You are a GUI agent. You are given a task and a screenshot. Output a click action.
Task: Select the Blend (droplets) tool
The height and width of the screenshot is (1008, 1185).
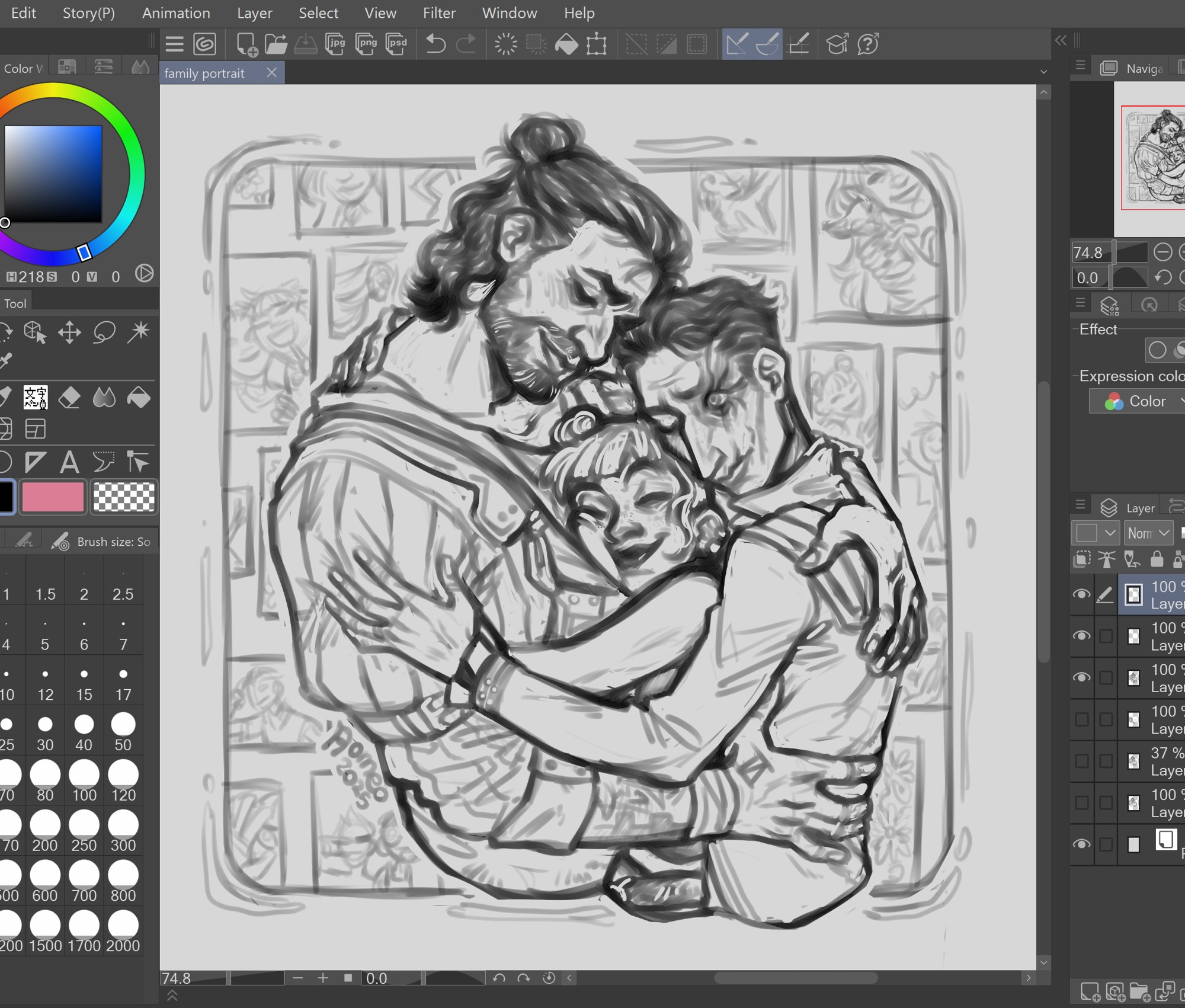coord(104,398)
